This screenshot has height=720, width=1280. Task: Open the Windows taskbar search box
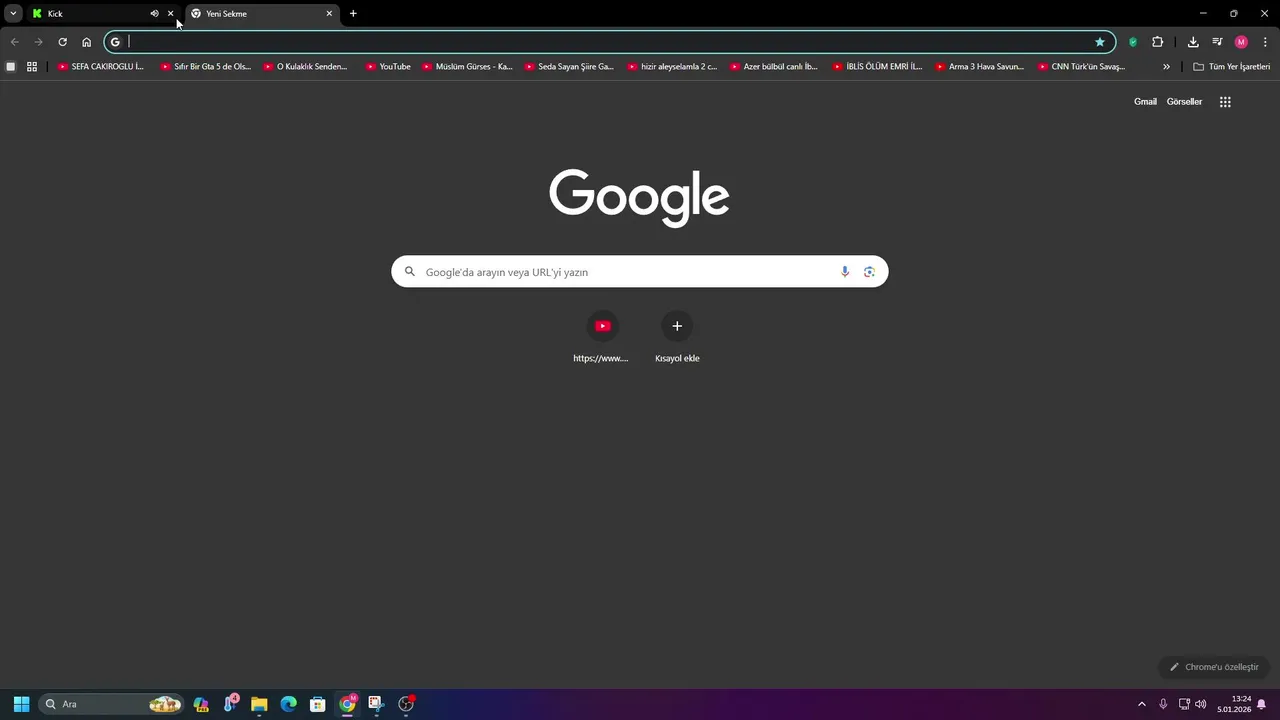(111, 704)
